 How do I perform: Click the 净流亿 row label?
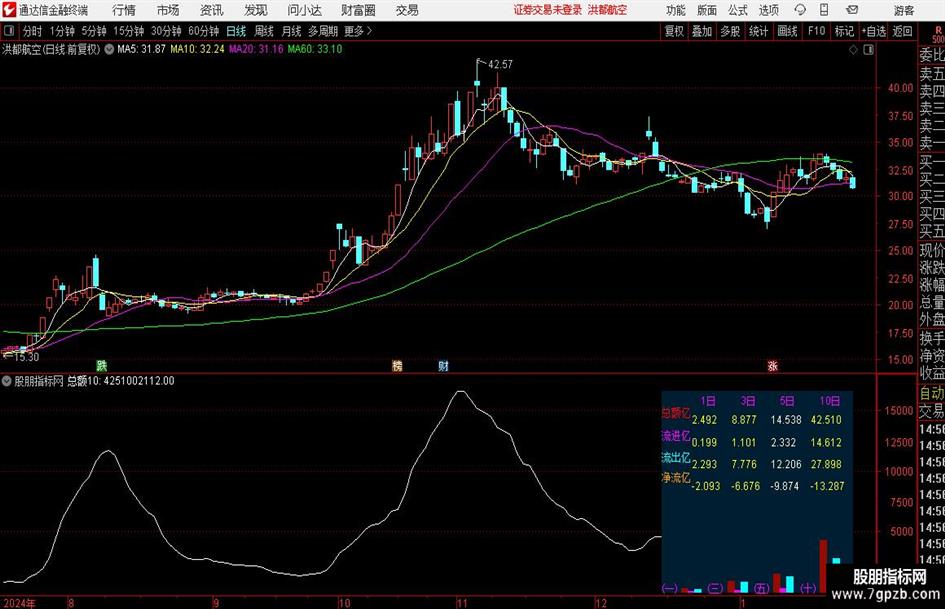(x=676, y=478)
